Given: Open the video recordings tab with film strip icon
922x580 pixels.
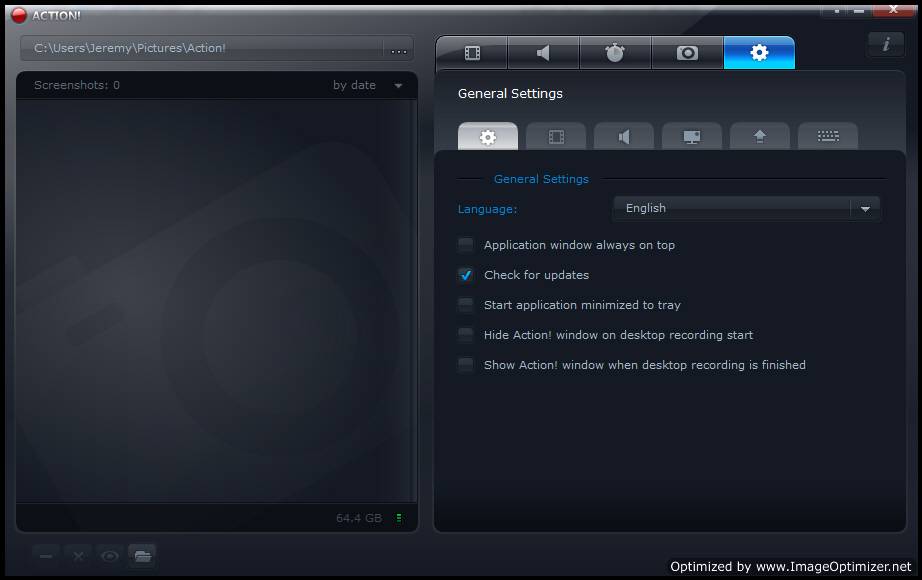Looking at the screenshot, I should click(x=472, y=53).
